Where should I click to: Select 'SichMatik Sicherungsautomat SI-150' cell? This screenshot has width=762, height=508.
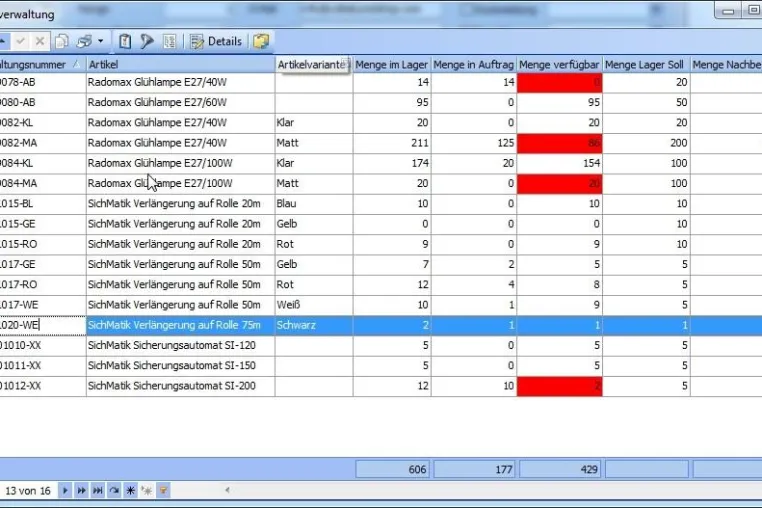click(x=180, y=366)
